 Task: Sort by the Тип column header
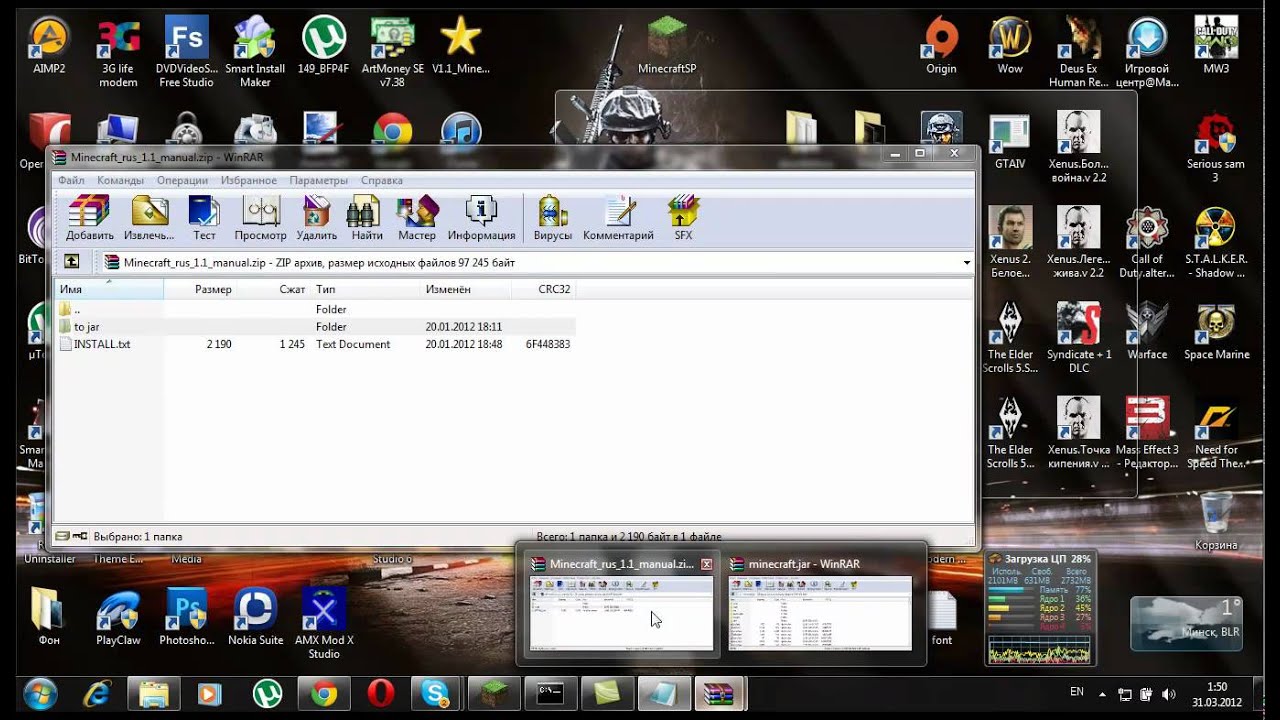coord(365,289)
